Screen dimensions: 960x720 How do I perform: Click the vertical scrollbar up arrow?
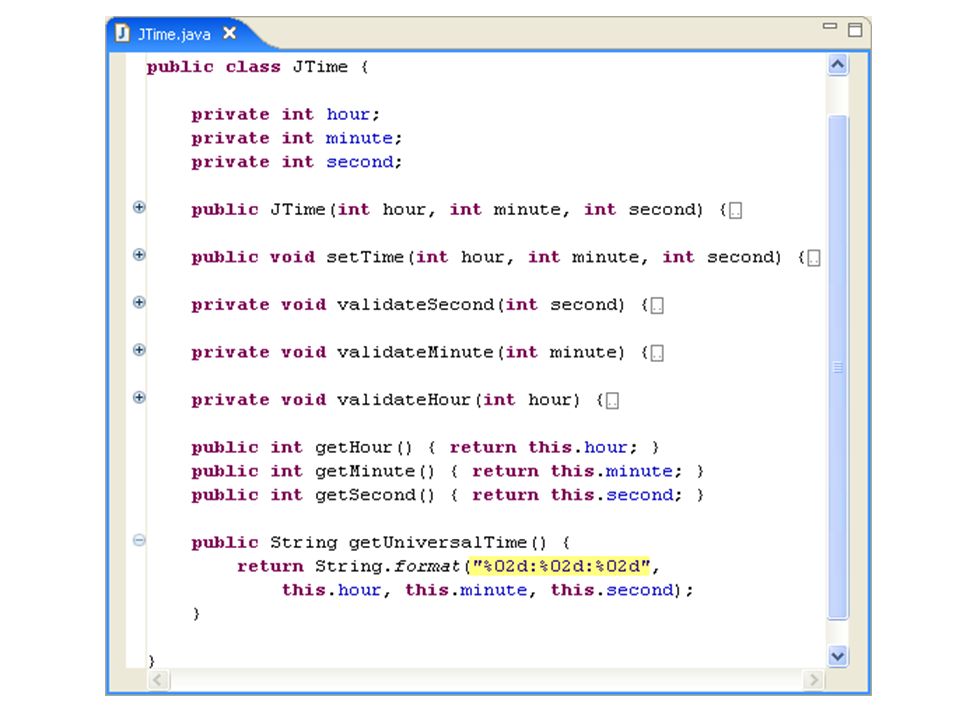point(838,64)
